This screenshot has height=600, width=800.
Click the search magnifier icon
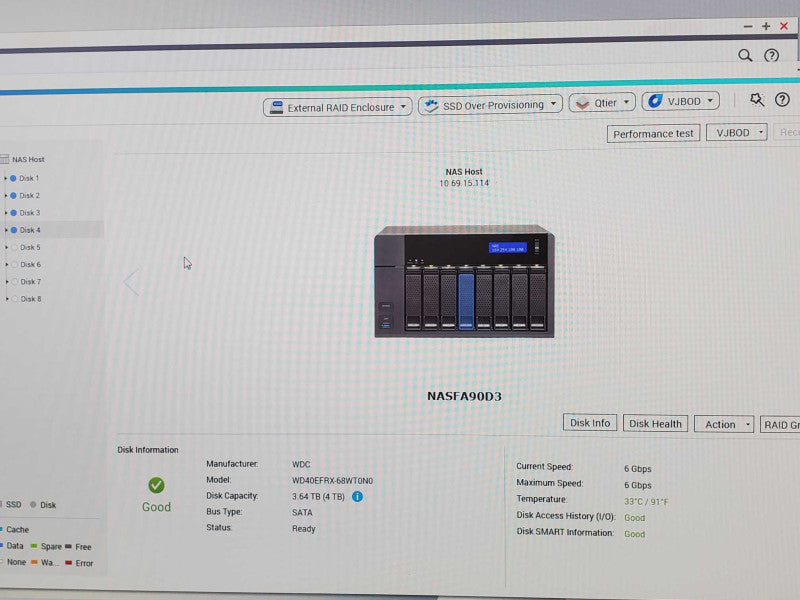click(x=745, y=55)
